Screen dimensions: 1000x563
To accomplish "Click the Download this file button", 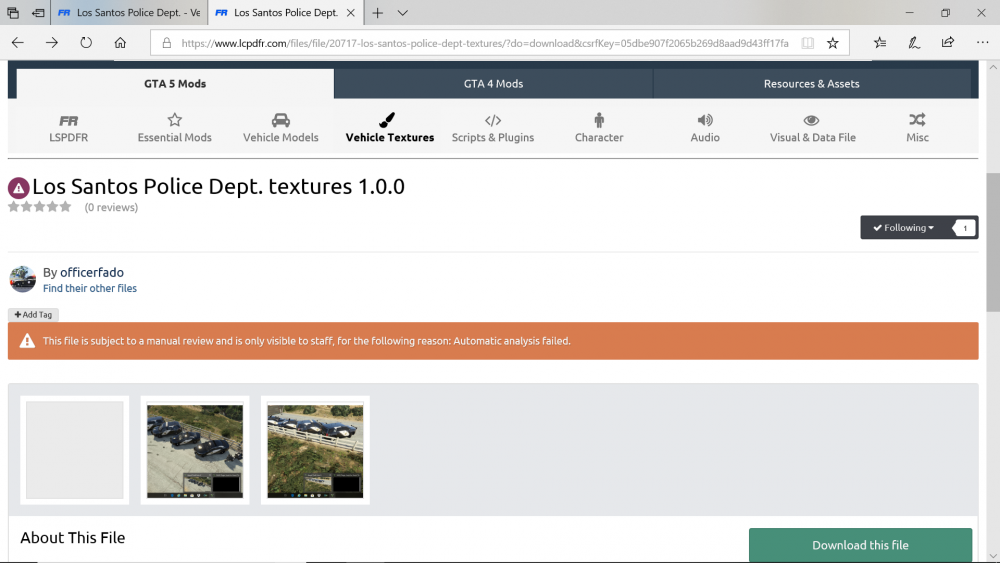I will pos(860,545).
